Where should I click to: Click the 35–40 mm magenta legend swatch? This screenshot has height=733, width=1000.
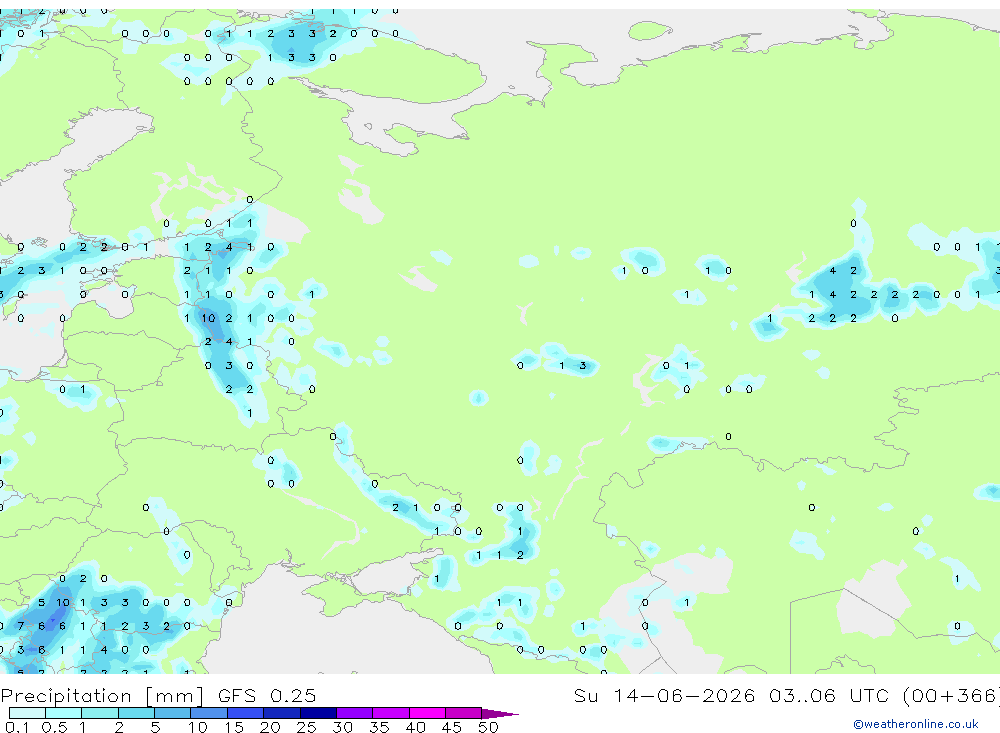(x=391, y=713)
